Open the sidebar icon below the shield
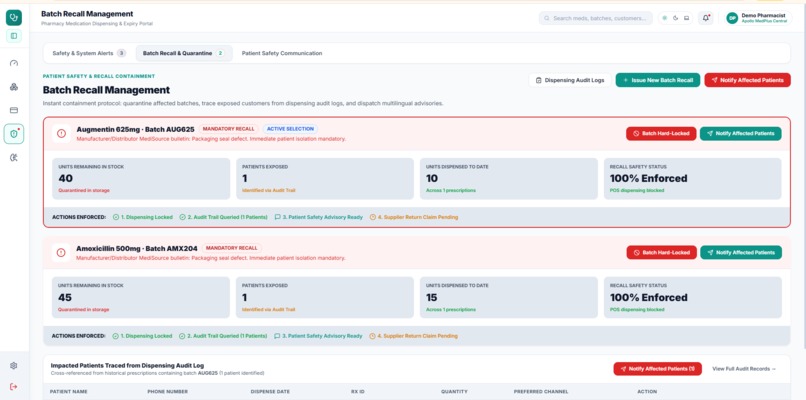This screenshot has width=806, height=400. click(x=14, y=157)
